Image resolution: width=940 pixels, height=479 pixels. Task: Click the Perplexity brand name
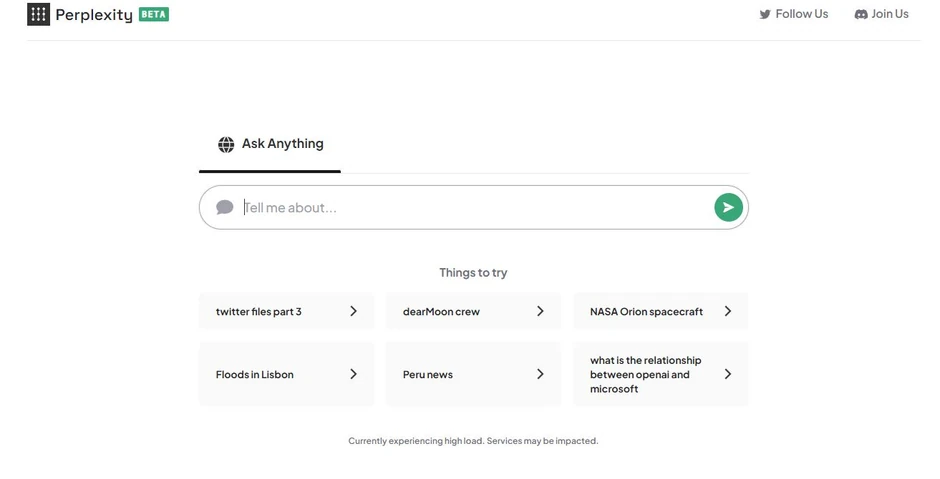click(94, 15)
